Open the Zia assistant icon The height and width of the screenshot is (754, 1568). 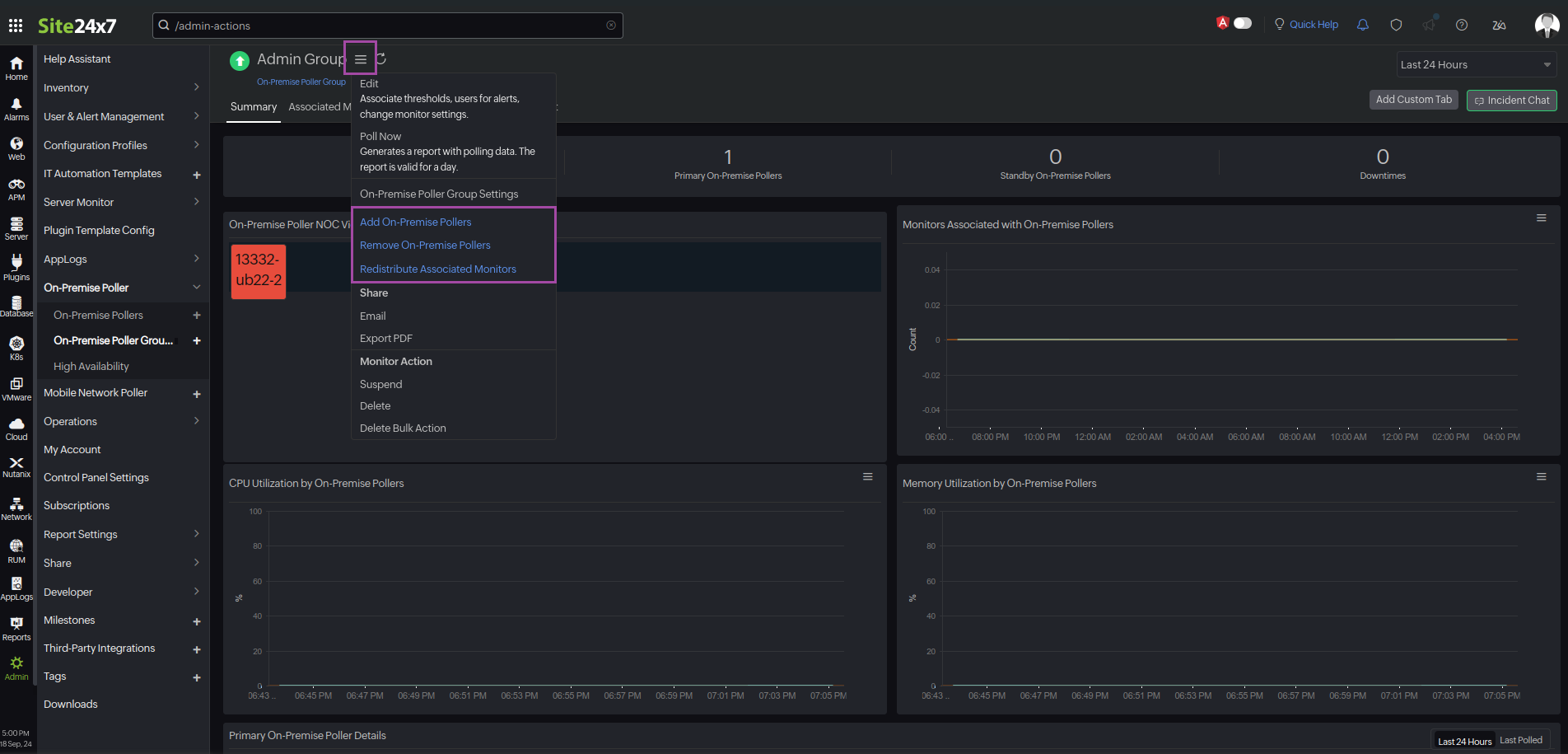[x=1499, y=25]
